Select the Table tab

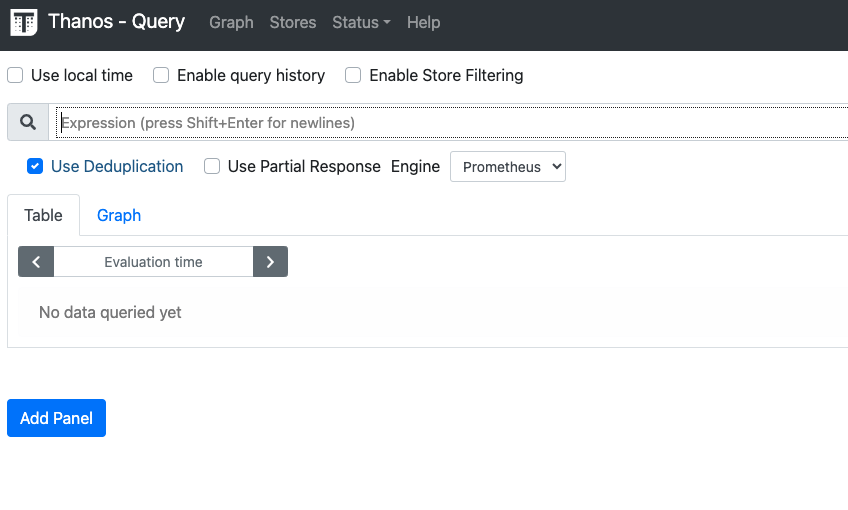(x=43, y=215)
